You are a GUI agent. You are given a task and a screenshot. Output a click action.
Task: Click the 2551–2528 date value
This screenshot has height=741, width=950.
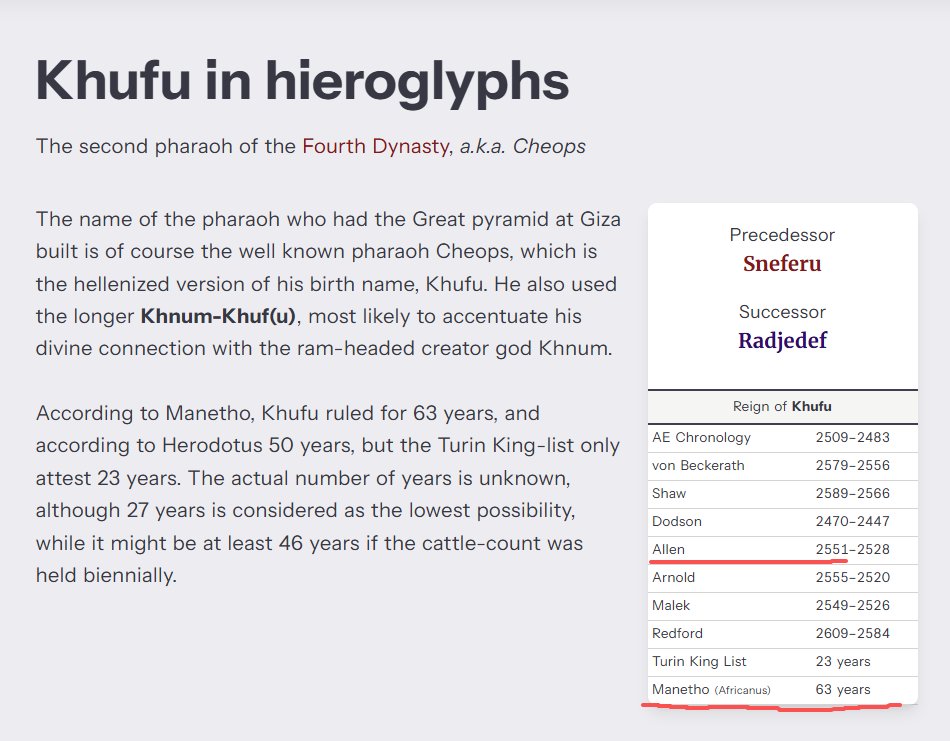(852, 550)
